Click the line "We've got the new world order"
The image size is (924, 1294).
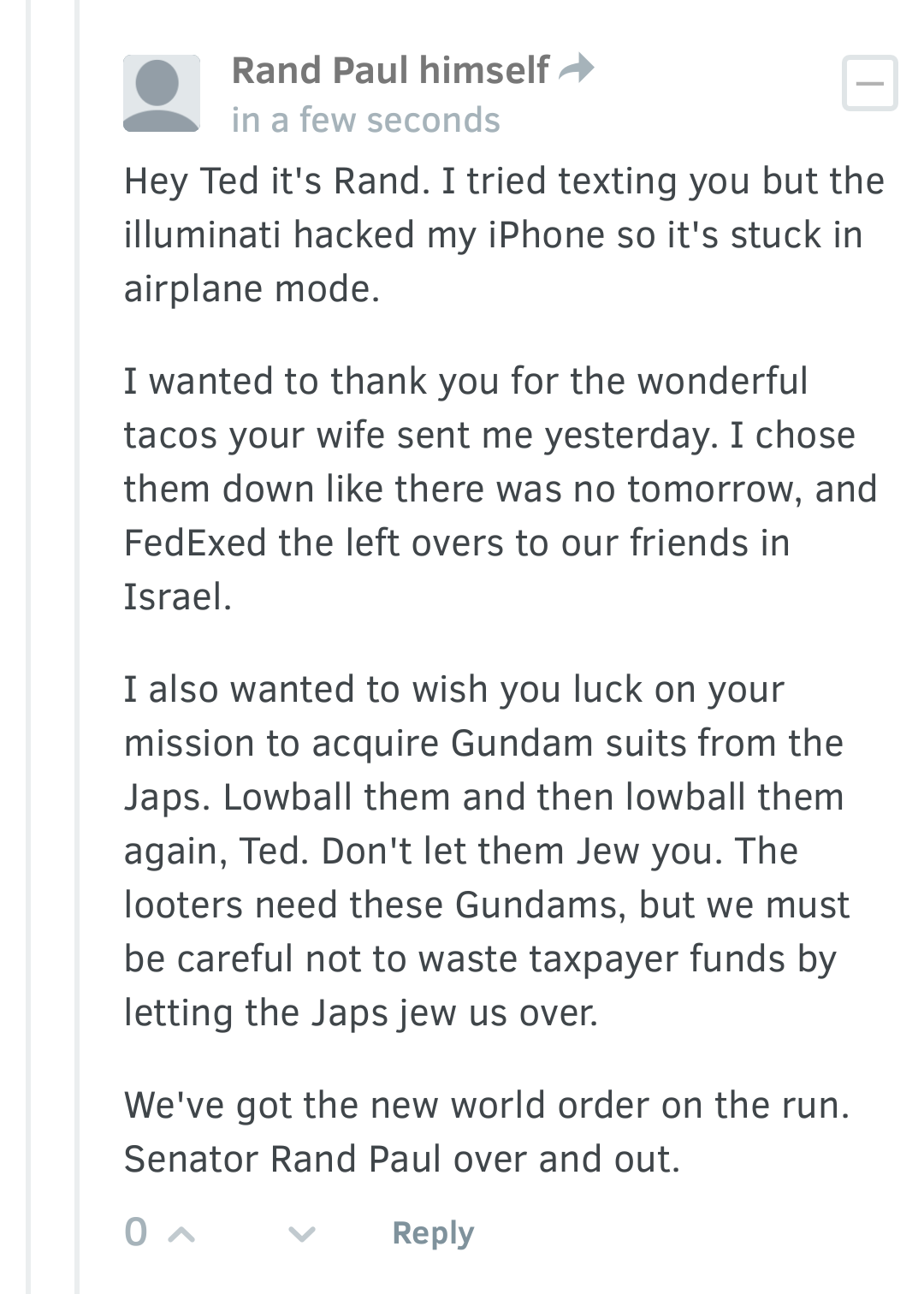[x=486, y=1105]
